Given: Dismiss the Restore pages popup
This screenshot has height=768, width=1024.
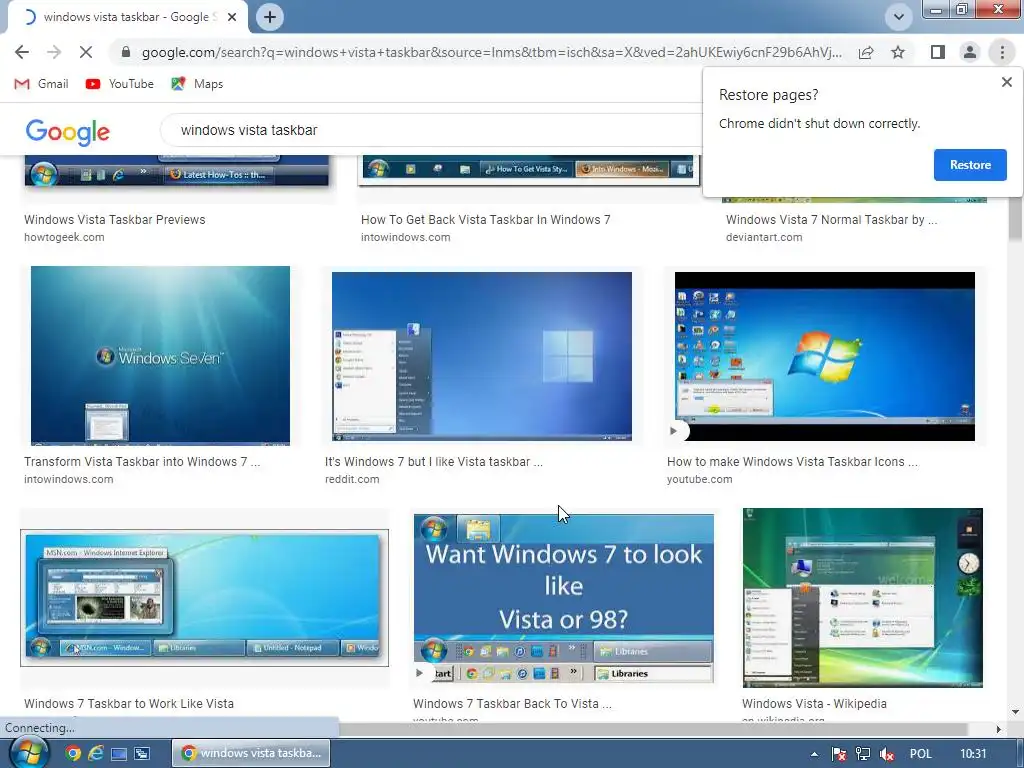Looking at the screenshot, I should coord(1006,82).
